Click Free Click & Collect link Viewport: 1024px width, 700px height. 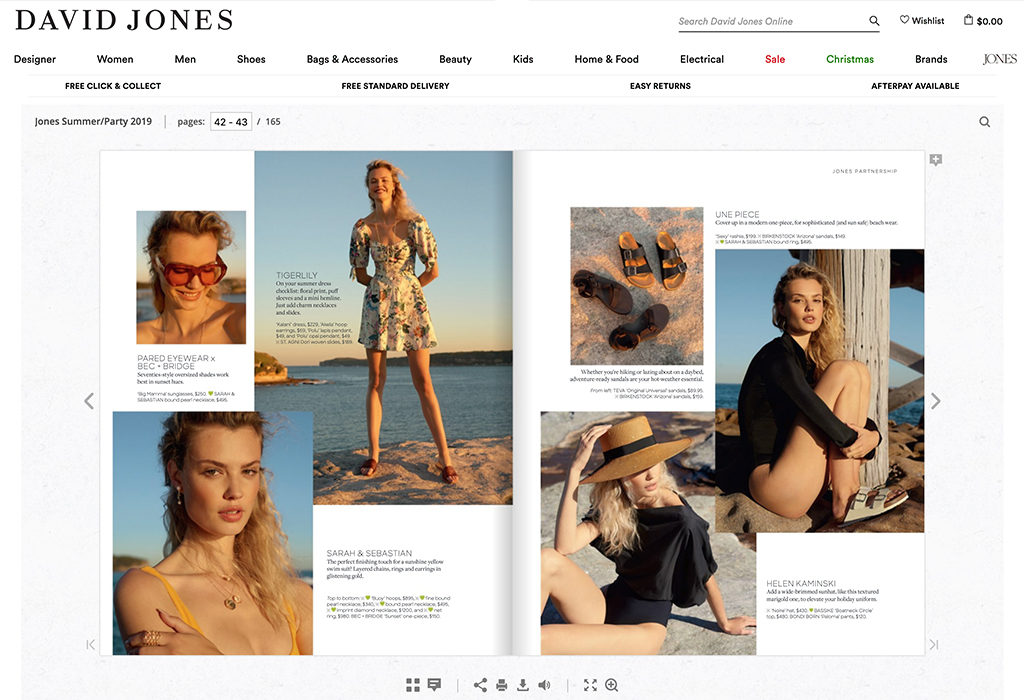[x=113, y=86]
